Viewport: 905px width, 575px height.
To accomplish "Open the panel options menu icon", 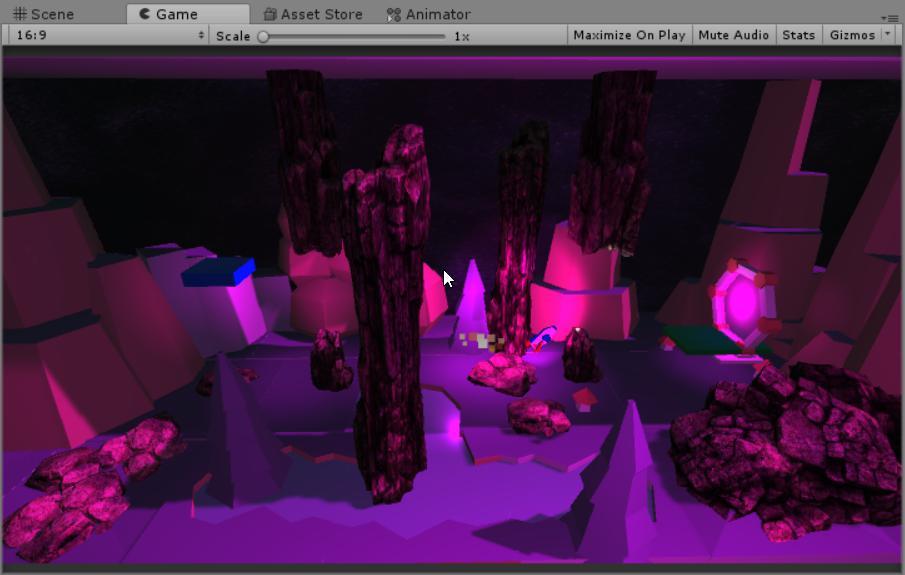I will [x=890, y=18].
